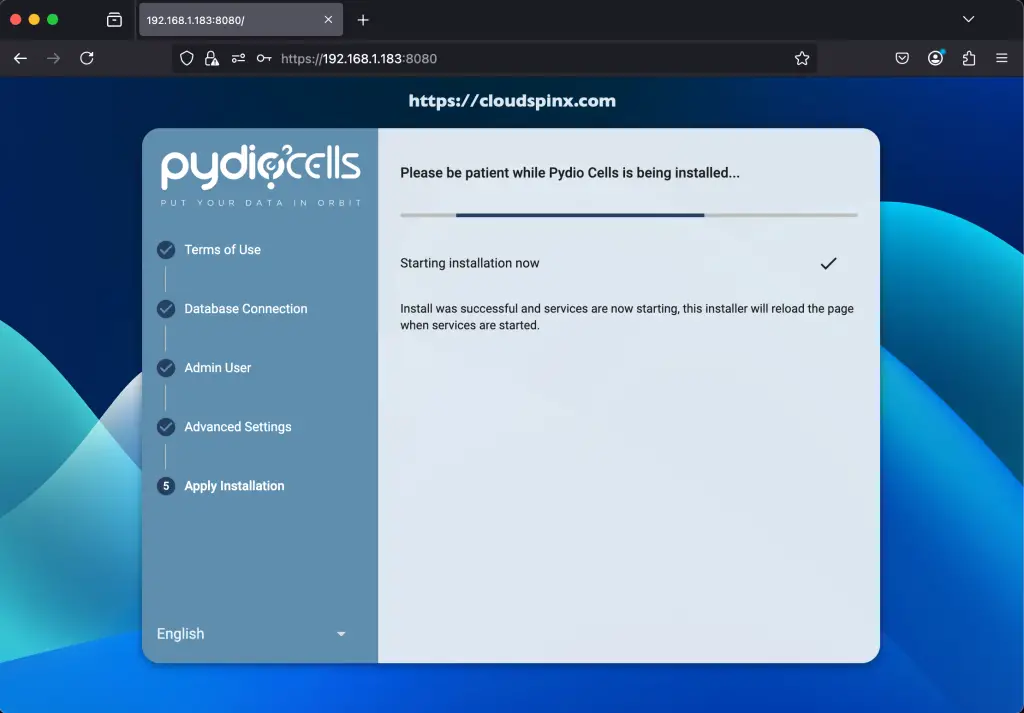The image size is (1024, 713).
Task: Click the Advanced Settings step checkmark
Action: (x=166, y=427)
